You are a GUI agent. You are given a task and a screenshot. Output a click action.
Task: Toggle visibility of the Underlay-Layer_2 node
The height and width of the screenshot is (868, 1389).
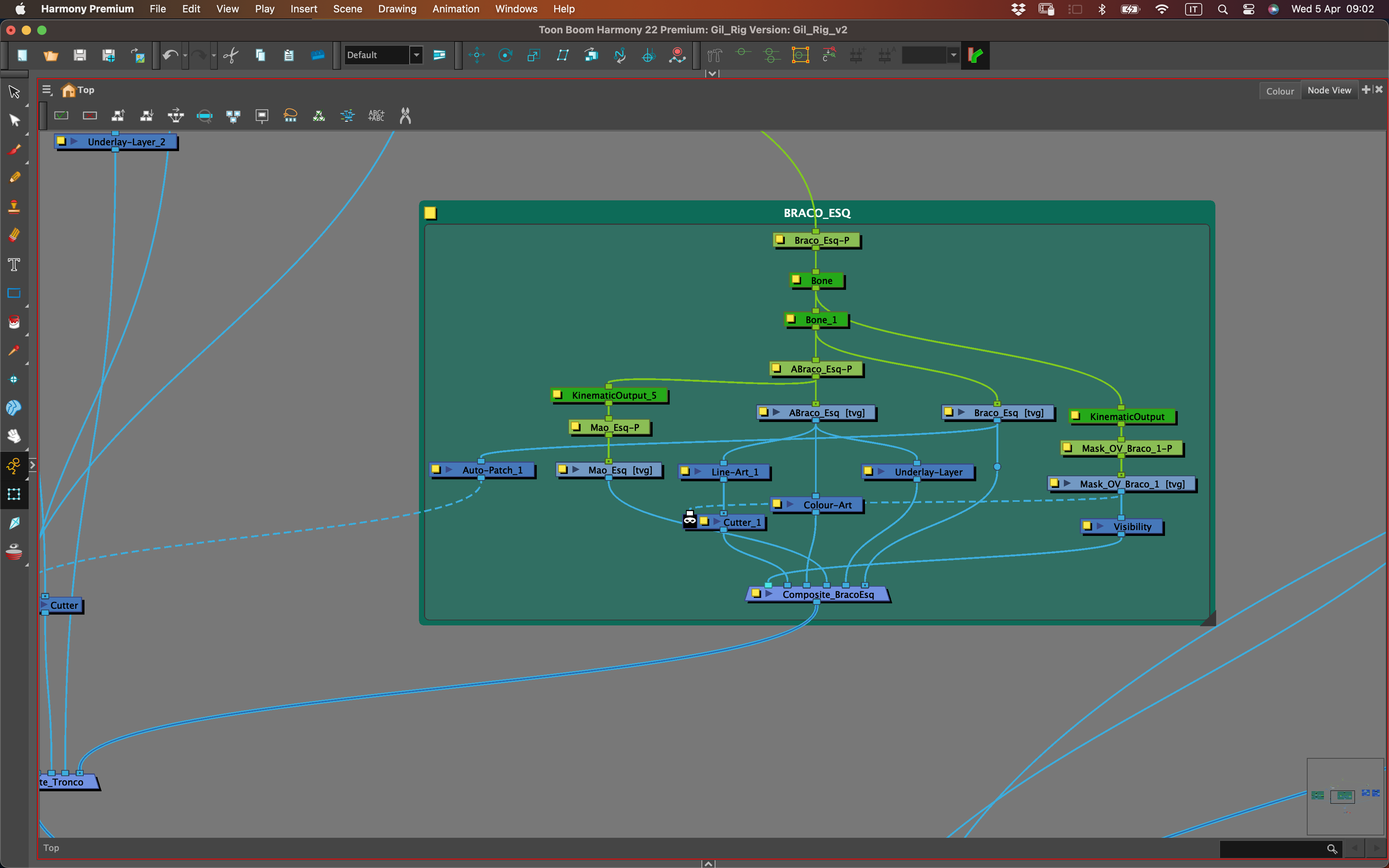click(61, 141)
